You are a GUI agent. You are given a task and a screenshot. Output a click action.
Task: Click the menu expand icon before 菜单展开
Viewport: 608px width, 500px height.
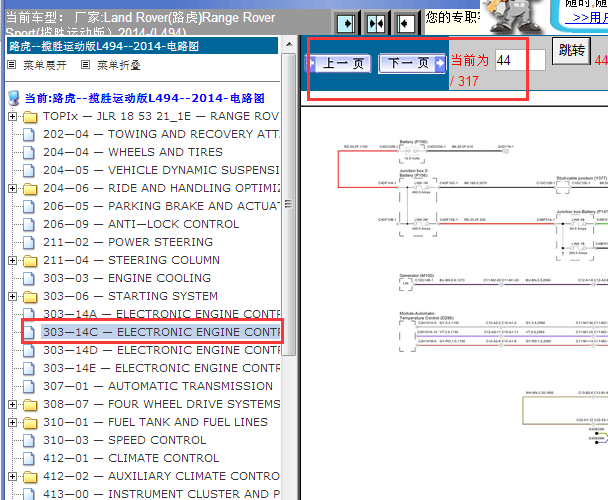(12, 65)
